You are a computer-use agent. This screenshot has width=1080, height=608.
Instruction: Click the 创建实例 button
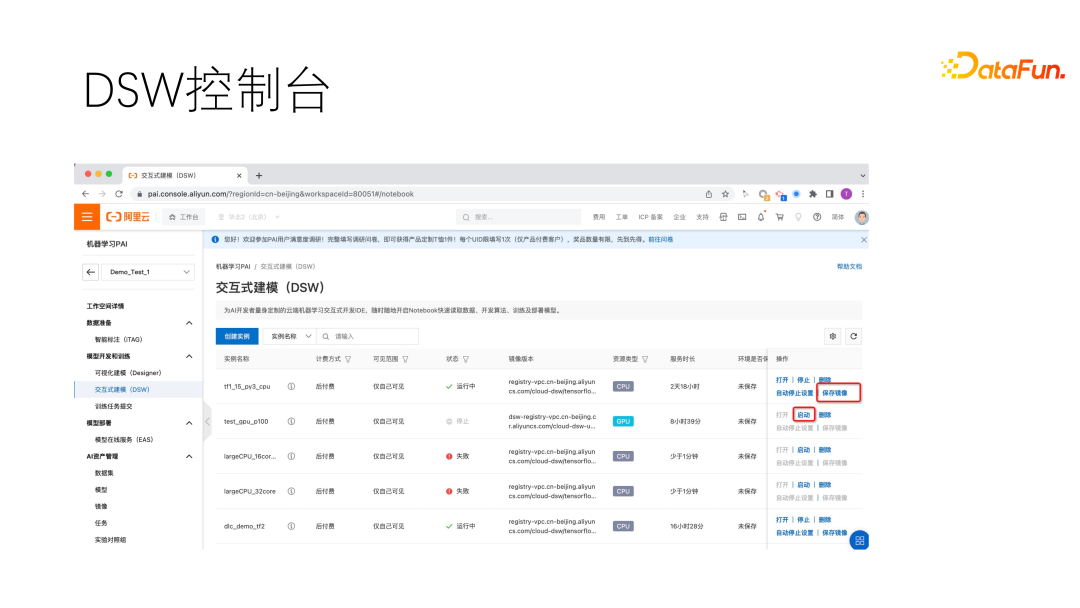237,336
